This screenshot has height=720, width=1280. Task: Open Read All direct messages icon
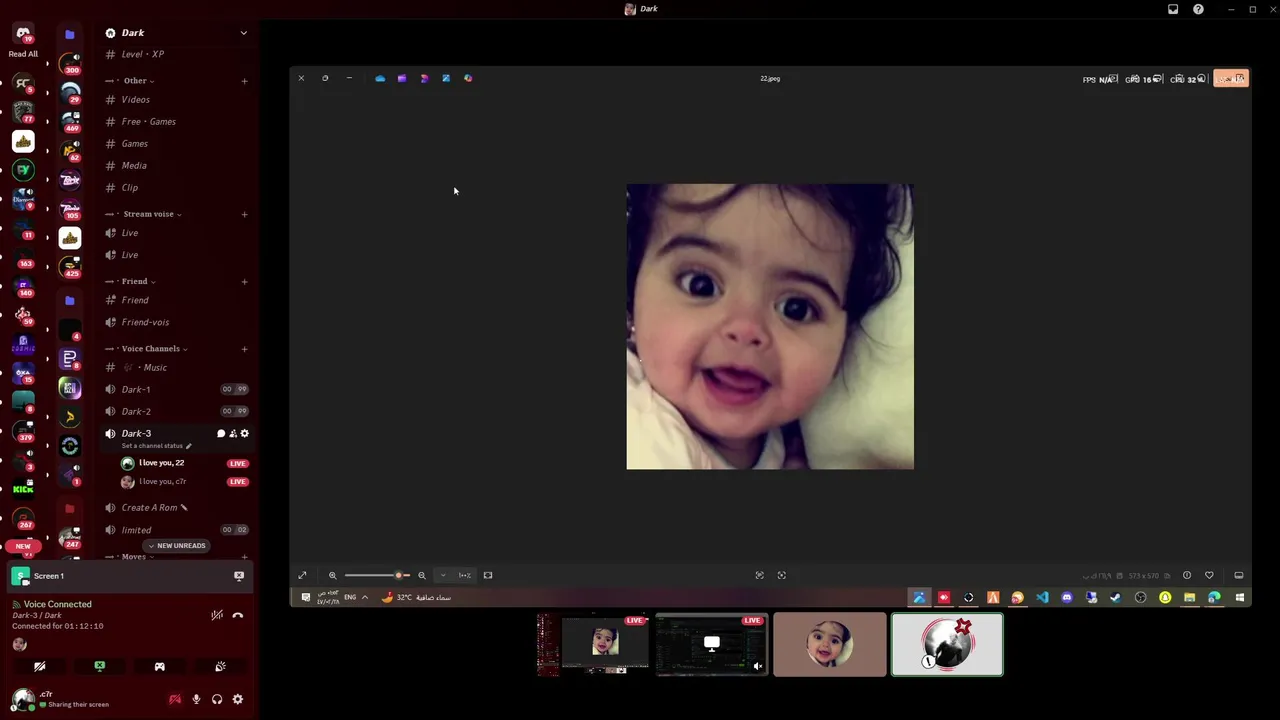[23, 34]
